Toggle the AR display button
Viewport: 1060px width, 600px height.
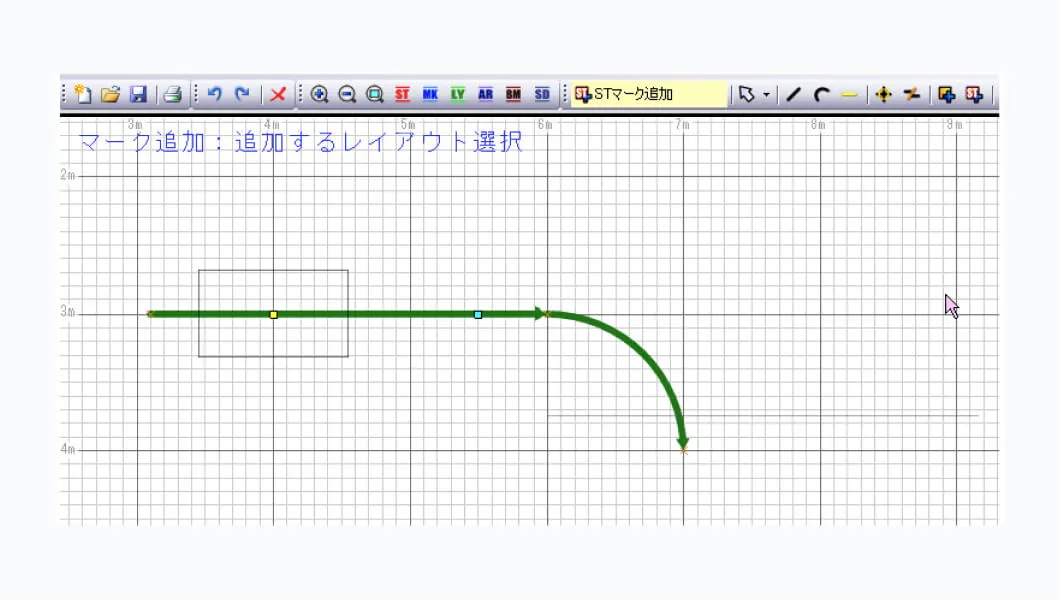point(486,95)
